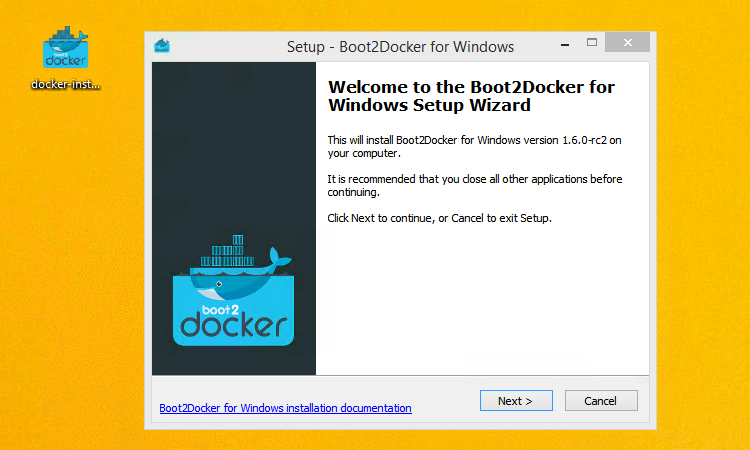The width and height of the screenshot is (750, 450).
Task: Select the docker-inst desktop shortcut icon
Action: (66, 47)
